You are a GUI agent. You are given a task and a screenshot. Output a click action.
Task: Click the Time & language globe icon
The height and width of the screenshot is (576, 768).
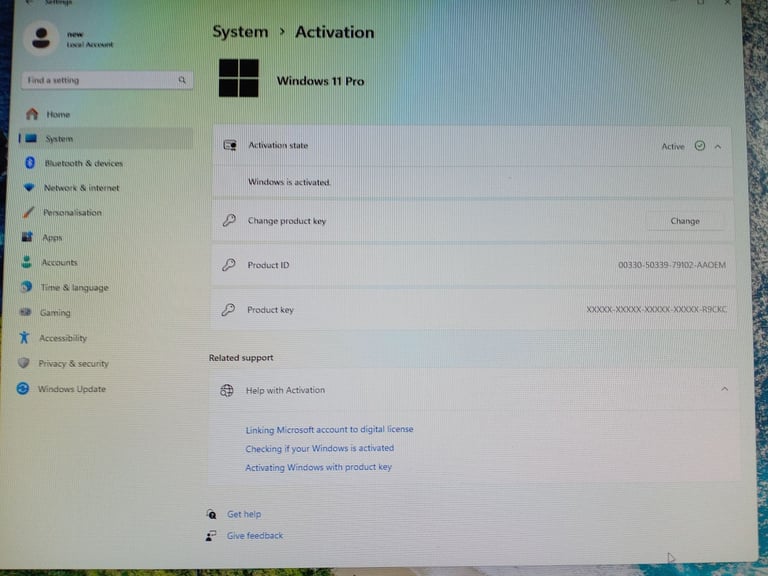point(26,287)
